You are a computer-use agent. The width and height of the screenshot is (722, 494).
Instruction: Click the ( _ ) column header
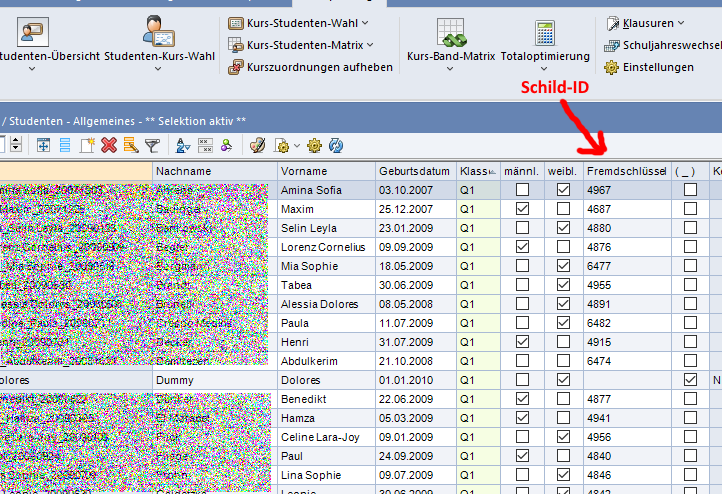690,171
